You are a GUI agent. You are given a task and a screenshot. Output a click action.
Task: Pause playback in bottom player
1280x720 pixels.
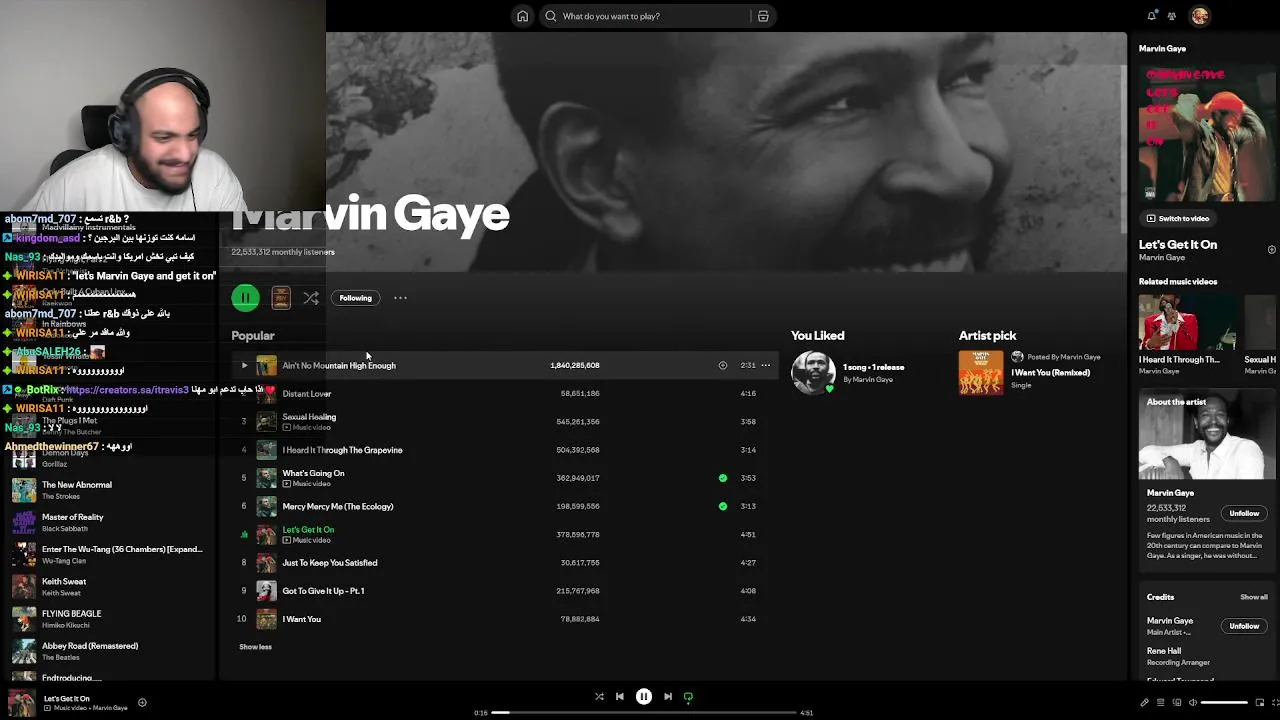click(x=644, y=697)
